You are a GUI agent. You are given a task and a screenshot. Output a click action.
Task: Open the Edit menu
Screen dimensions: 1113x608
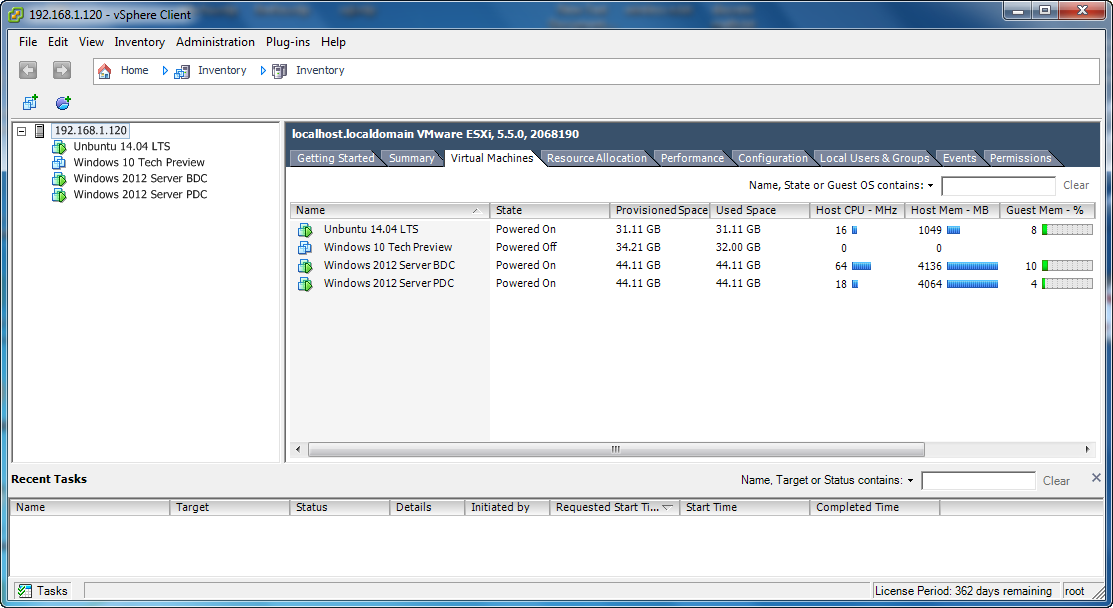58,42
